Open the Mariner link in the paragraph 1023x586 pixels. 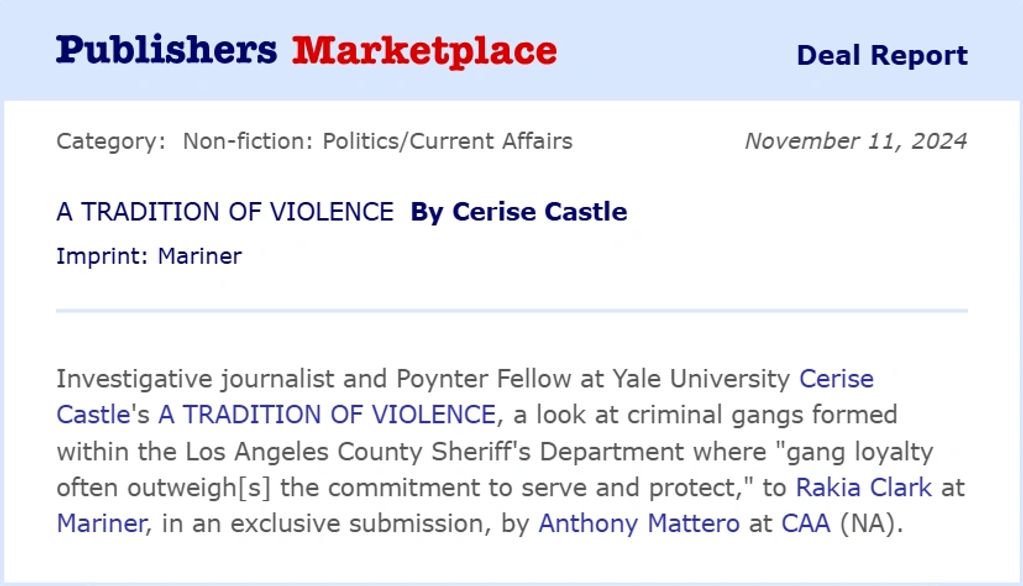pyautogui.click(x=102, y=523)
